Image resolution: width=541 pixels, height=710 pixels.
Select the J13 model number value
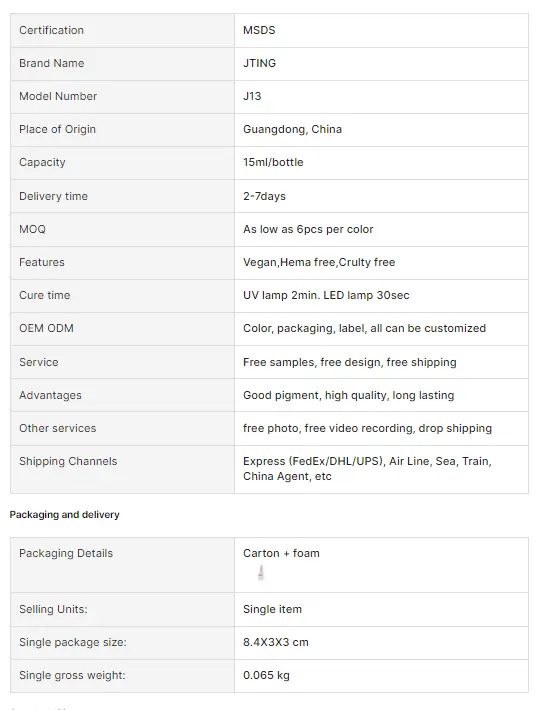pos(252,96)
